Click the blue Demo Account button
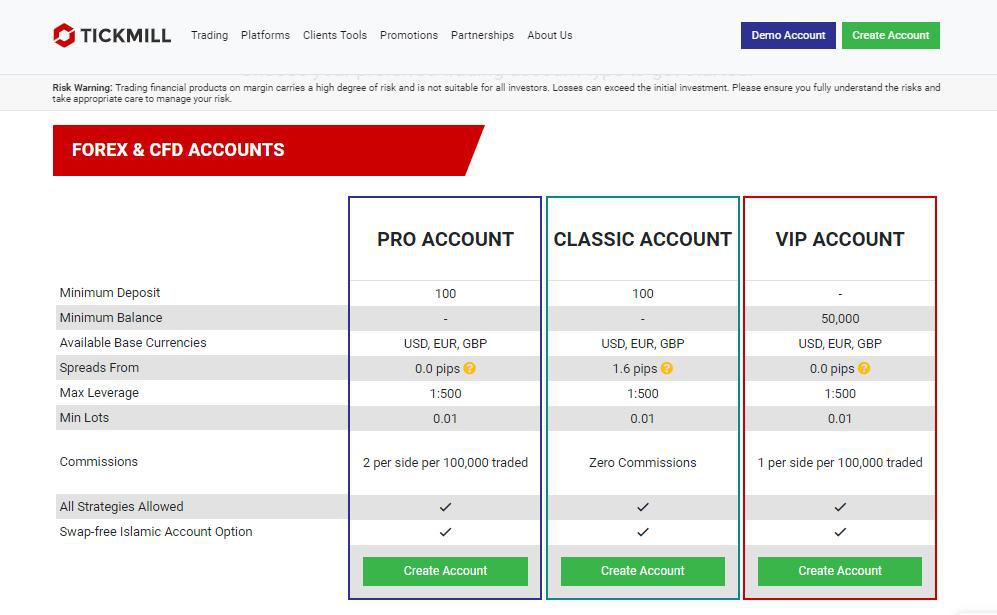 tap(788, 36)
